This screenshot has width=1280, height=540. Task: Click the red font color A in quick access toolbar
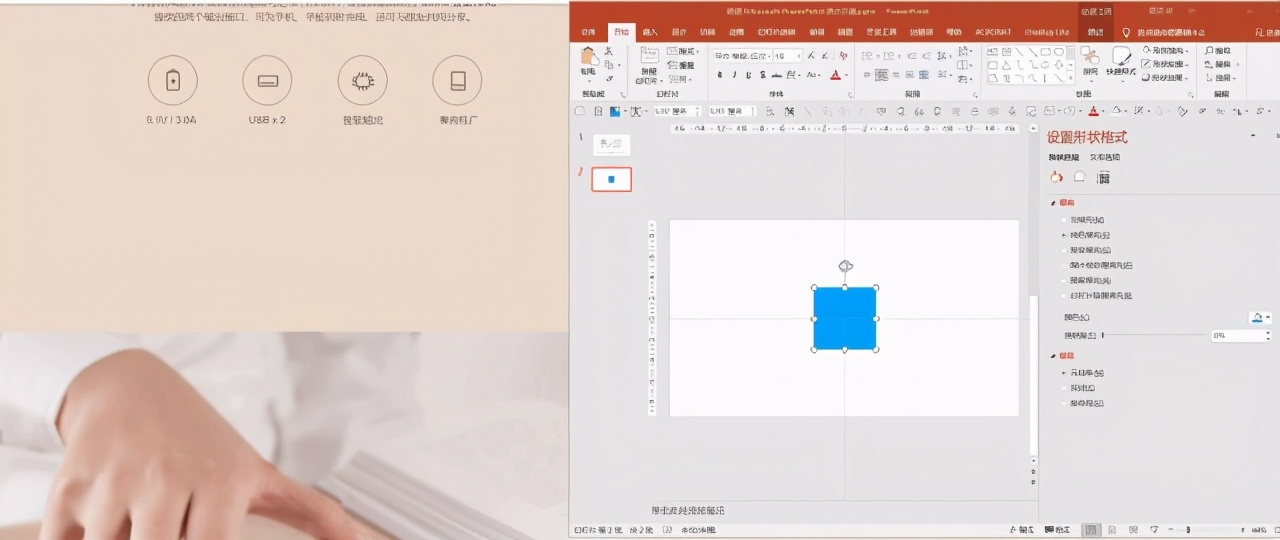pos(1094,111)
